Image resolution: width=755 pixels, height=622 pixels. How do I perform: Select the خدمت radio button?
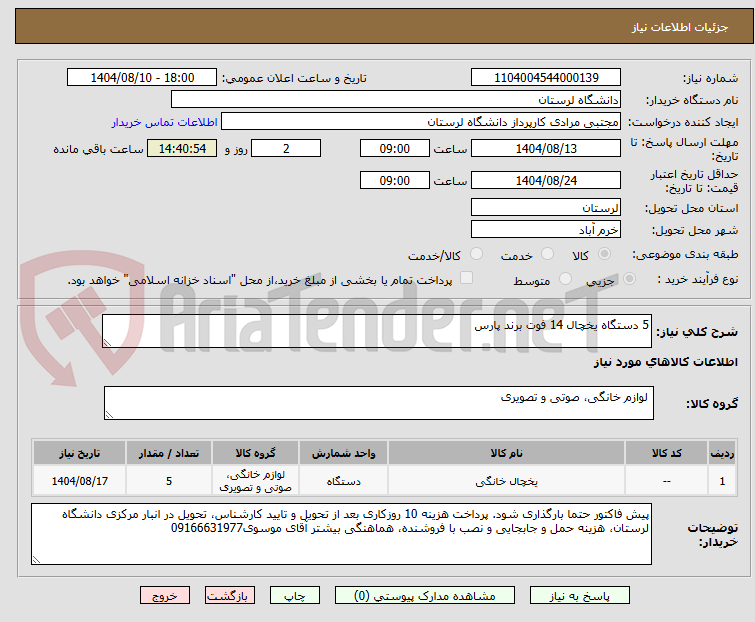[547, 254]
